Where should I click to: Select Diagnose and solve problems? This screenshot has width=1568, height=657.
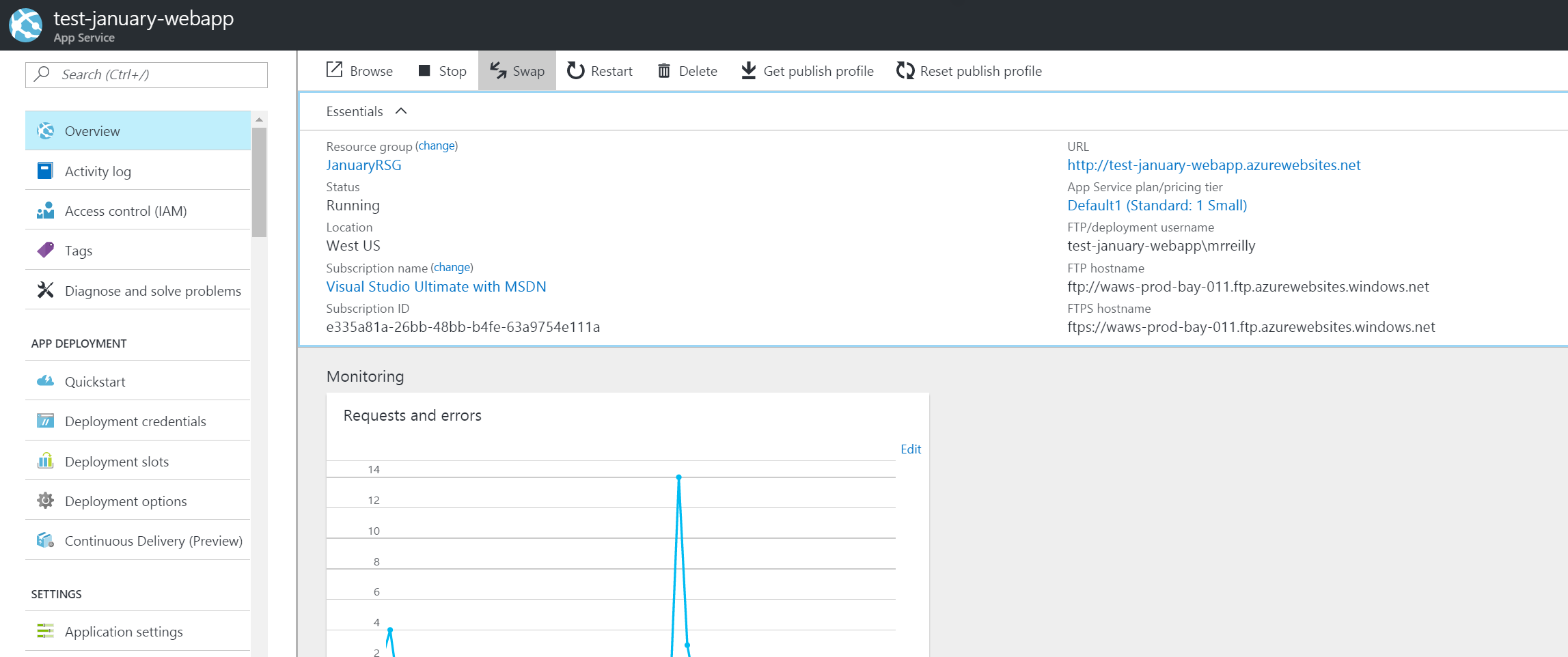pos(138,290)
